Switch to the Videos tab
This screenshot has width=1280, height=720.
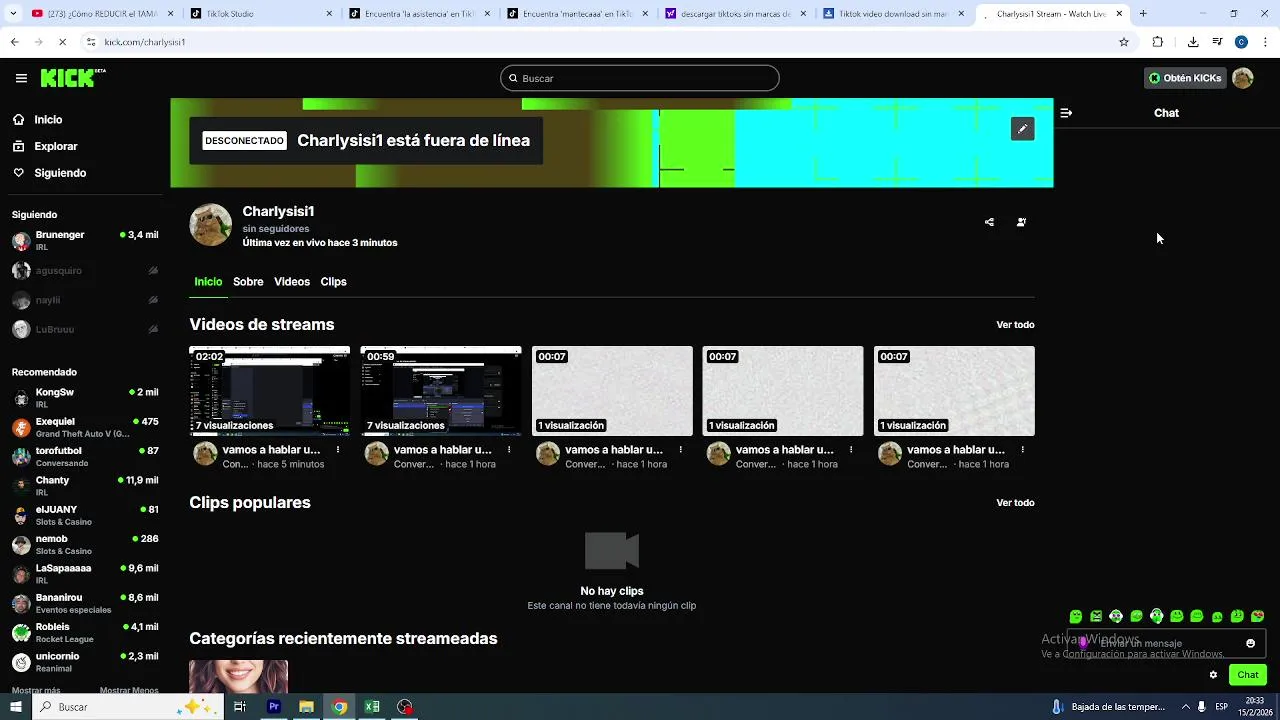[292, 282]
